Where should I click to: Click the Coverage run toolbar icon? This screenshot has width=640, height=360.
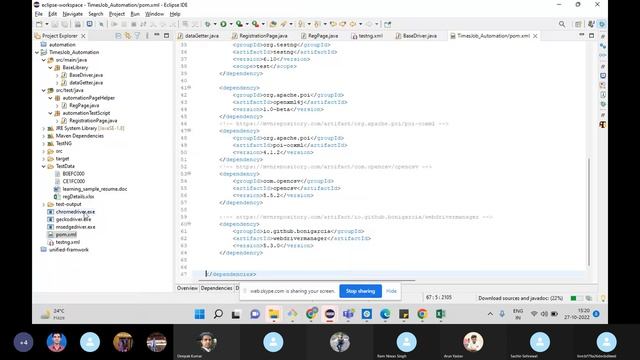(239, 24)
